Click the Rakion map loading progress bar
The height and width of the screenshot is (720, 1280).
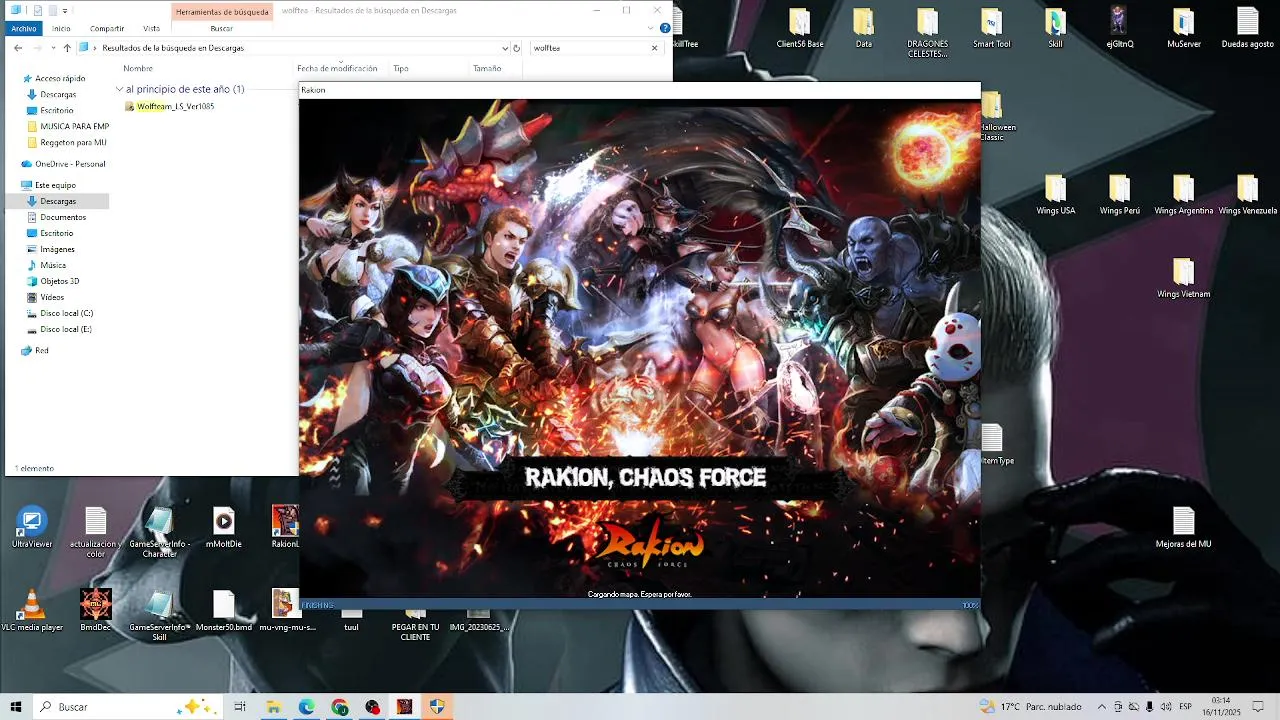point(640,605)
